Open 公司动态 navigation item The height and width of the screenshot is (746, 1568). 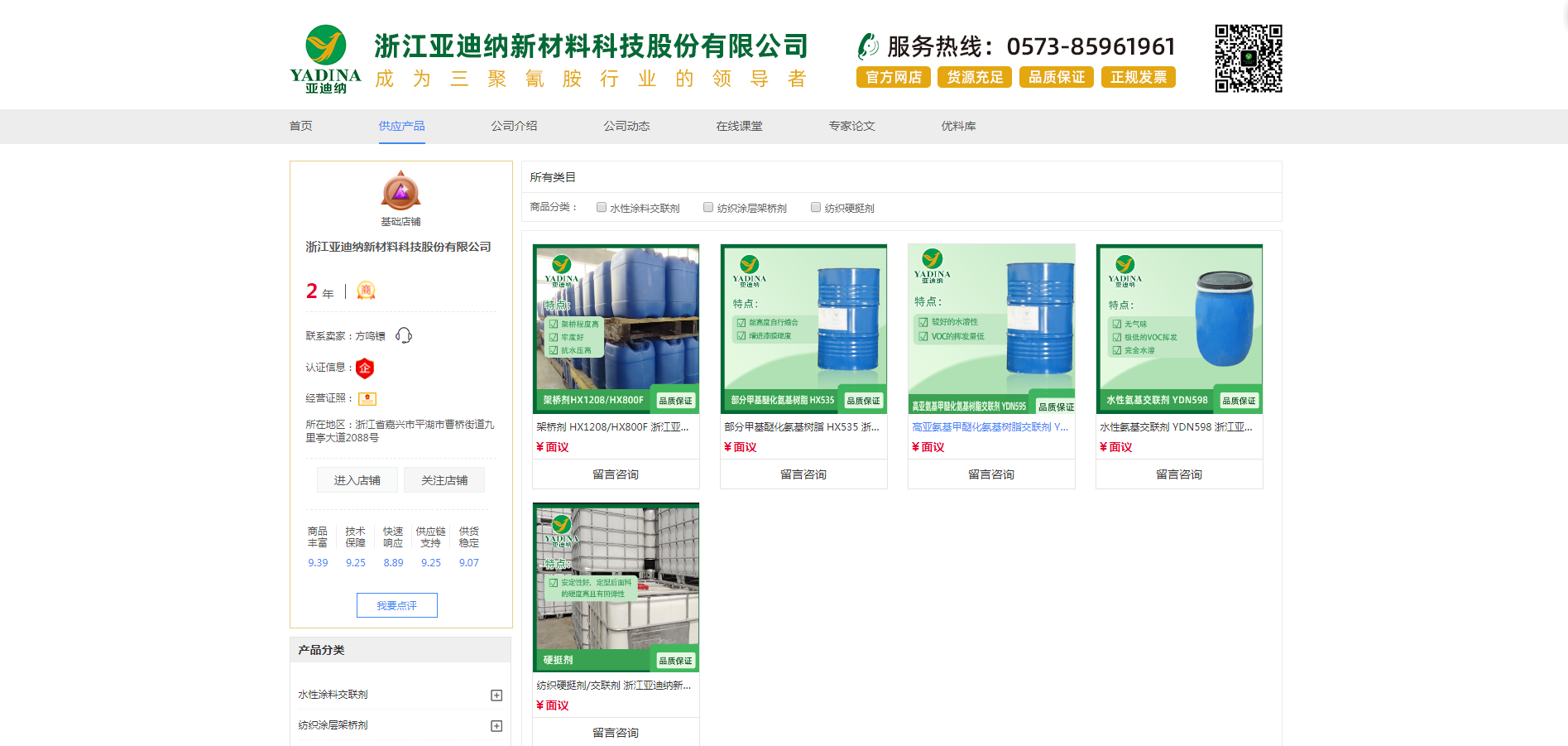[627, 126]
